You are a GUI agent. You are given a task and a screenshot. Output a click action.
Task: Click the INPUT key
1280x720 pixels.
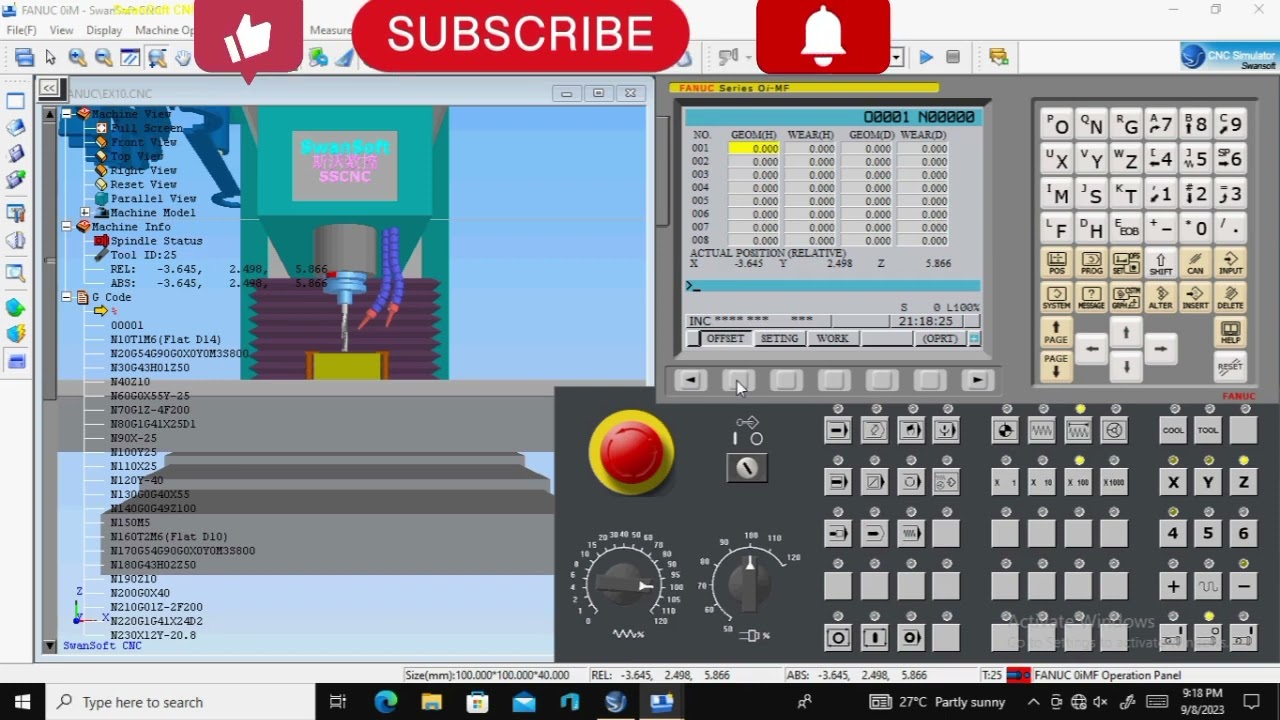coord(1230,263)
